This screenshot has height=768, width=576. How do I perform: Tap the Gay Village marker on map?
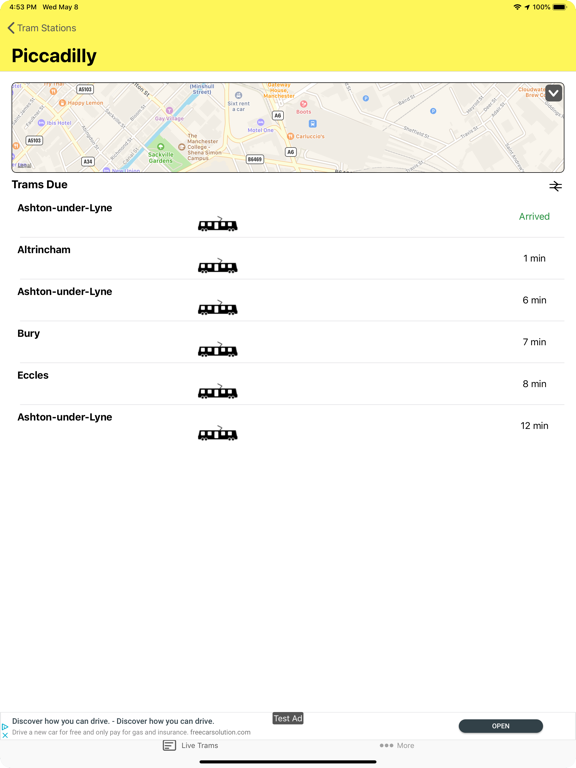tap(169, 111)
